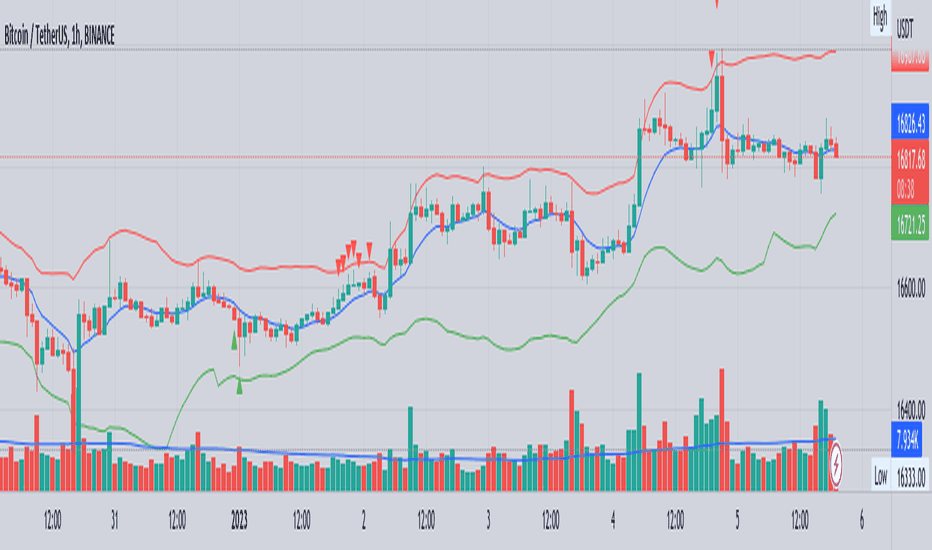Click the 16600.00 price axis level
Image resolution: width=932 pixels, height=550 pixels.
[911, 289]
